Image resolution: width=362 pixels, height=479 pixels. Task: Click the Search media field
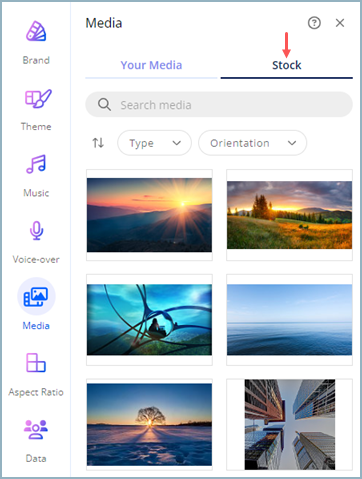pyautogui.click(x=219, y=105)
